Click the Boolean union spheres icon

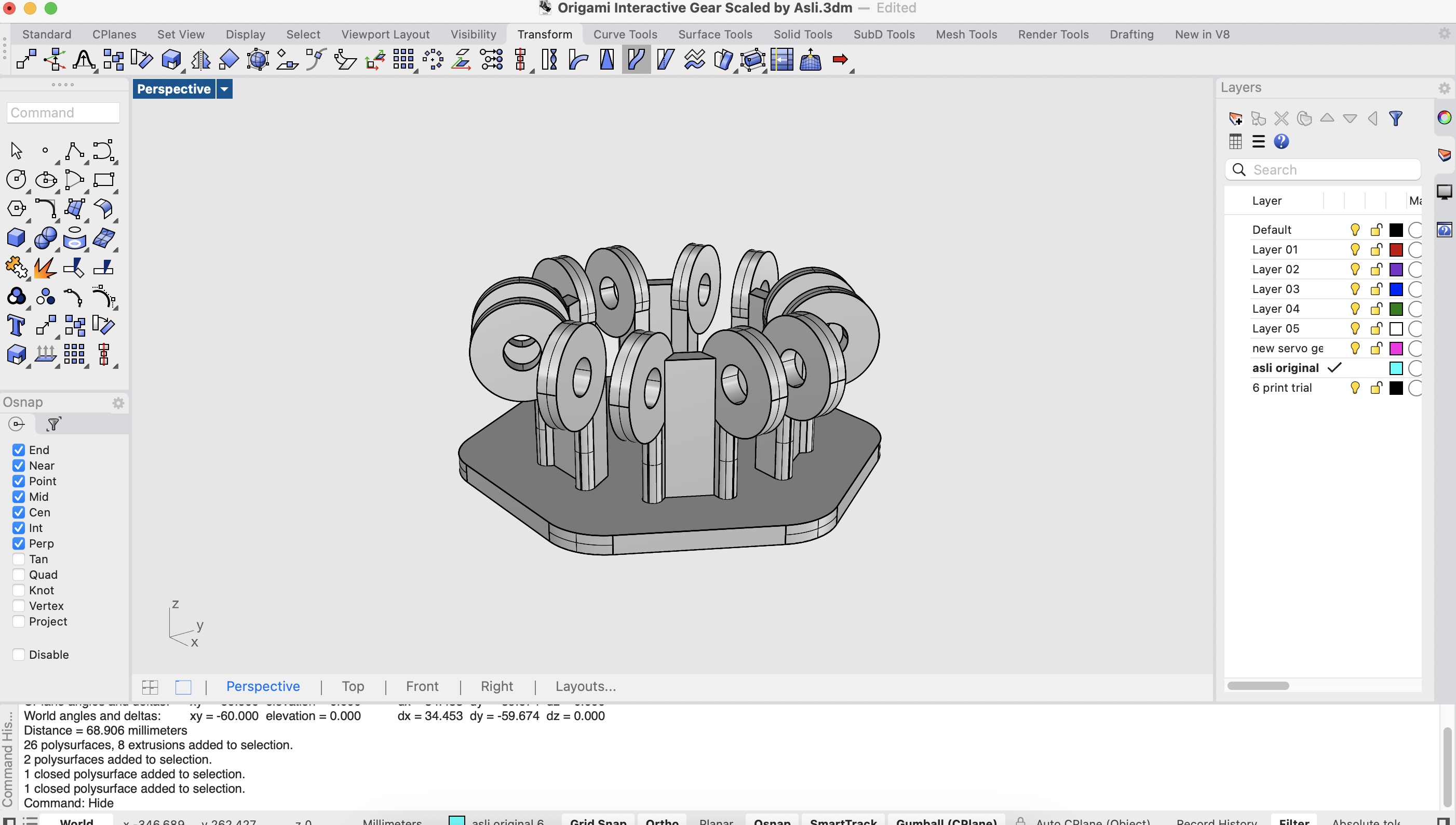pyautogui.click(x=45, y=237)
